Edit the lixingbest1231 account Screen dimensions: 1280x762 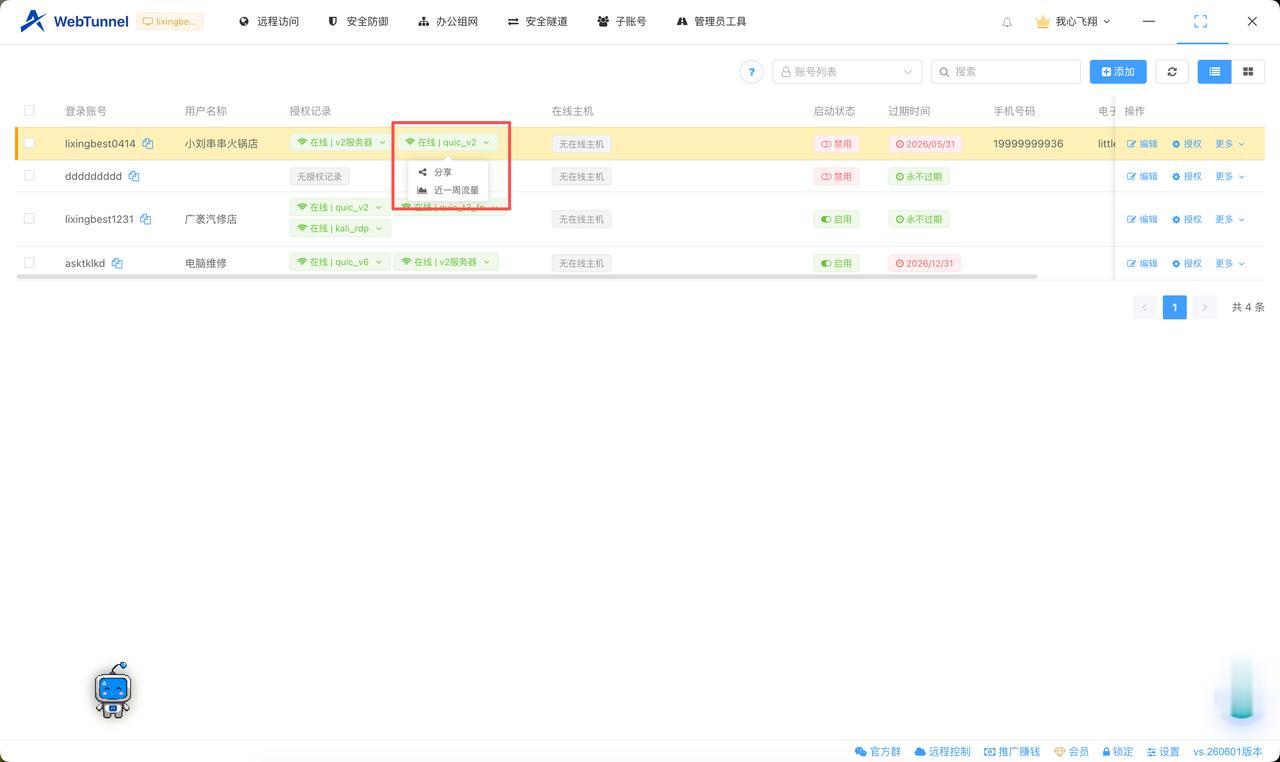pos(1142,219)
